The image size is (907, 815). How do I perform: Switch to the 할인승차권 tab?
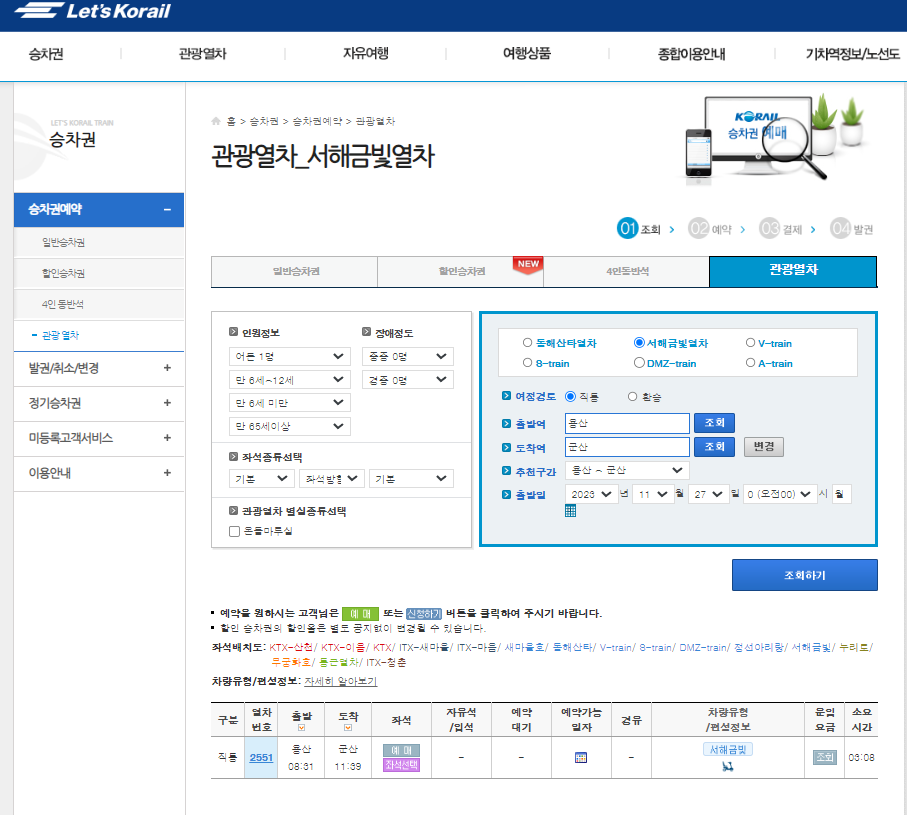coord(461,271)
